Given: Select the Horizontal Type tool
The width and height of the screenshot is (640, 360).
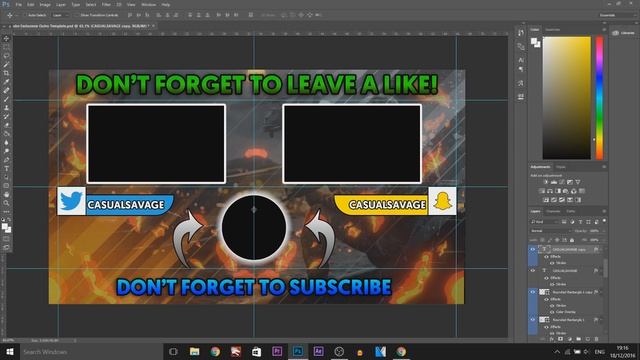Looking at the screenshot, I should 6,169.
